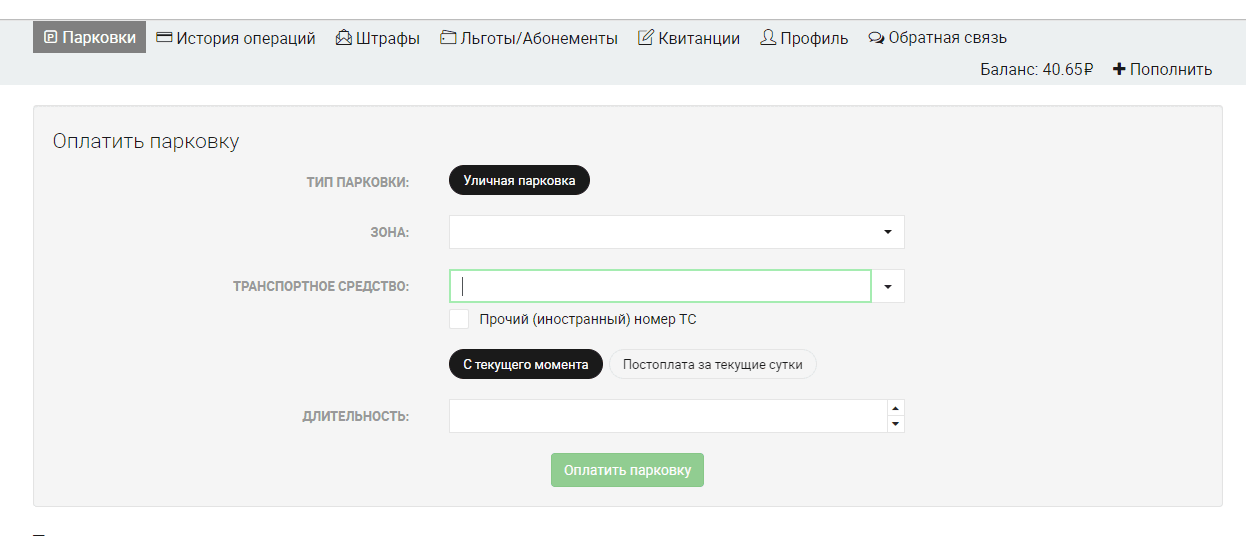
Task: Click the envelope icon beside Штрафы
Action: tap(344, 38)
